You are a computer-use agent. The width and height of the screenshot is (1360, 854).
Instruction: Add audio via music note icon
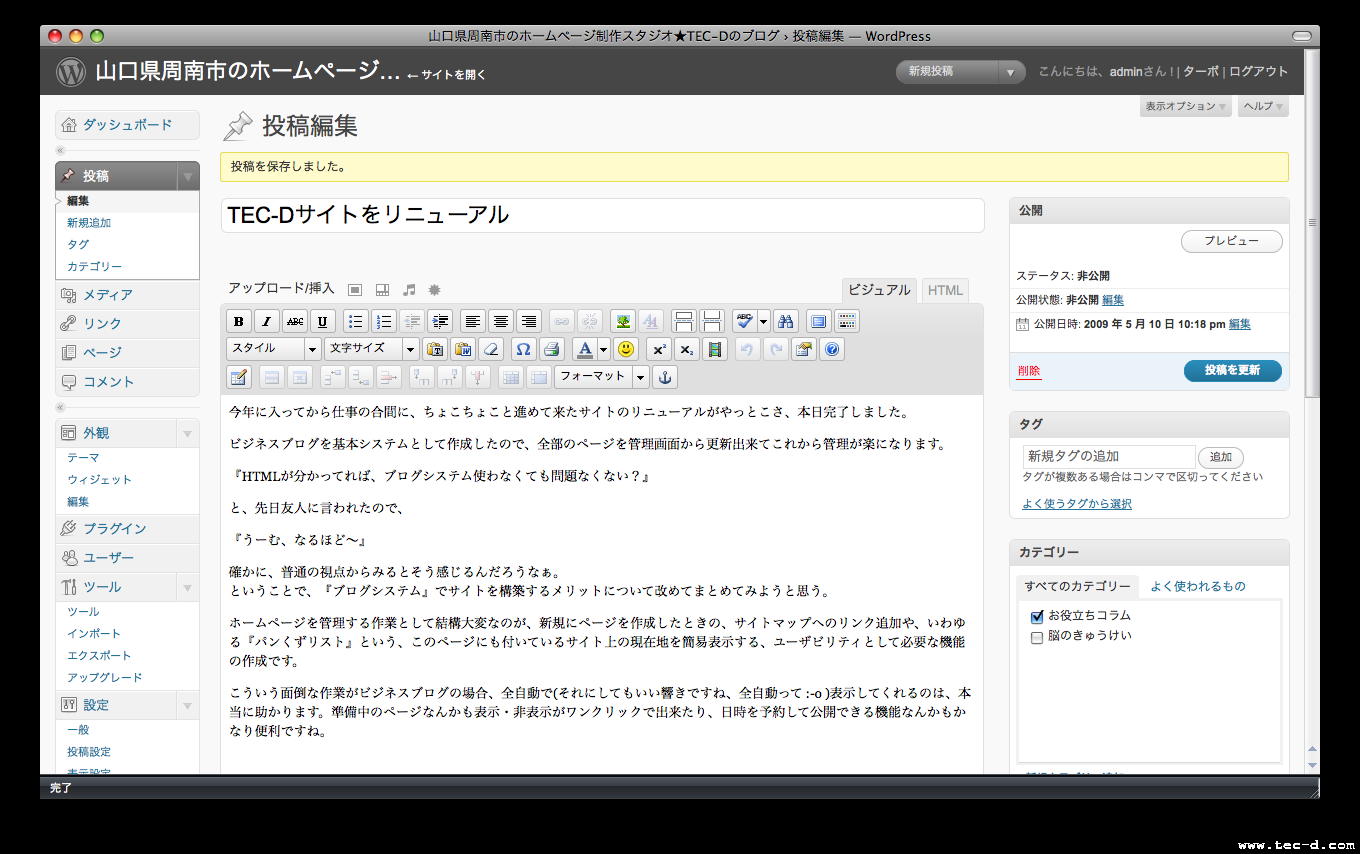(x=409, y=290)
